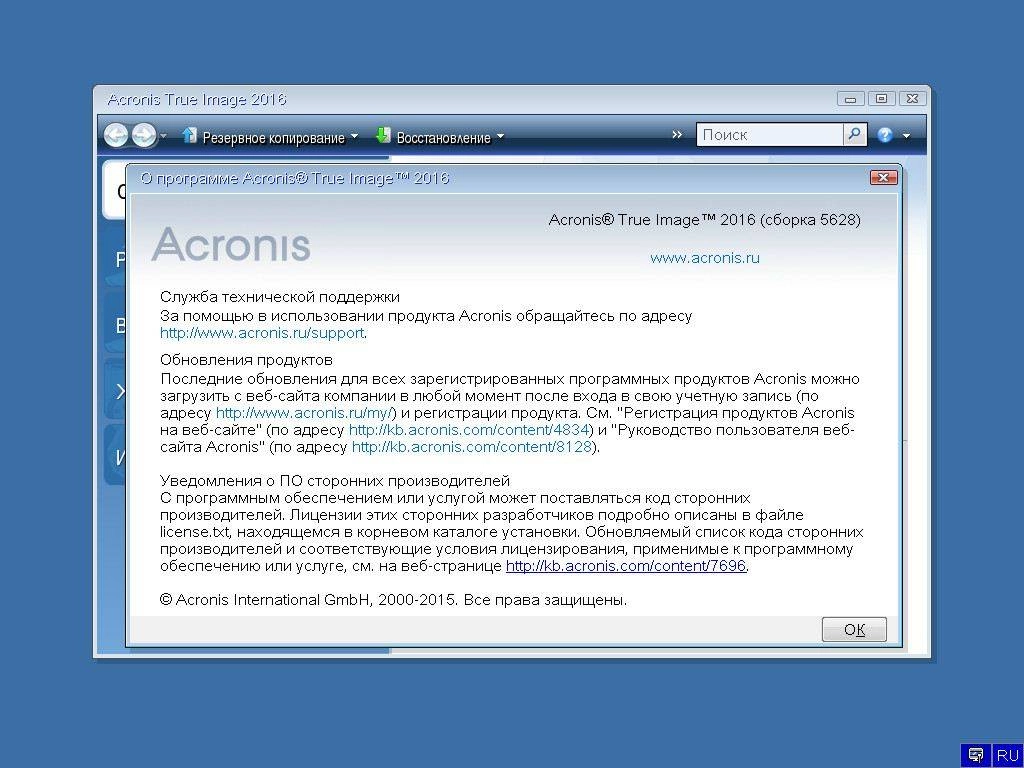The image size is (1024, 768).
Task: Expand the help dropdown arrow
Action: (906, 136)
